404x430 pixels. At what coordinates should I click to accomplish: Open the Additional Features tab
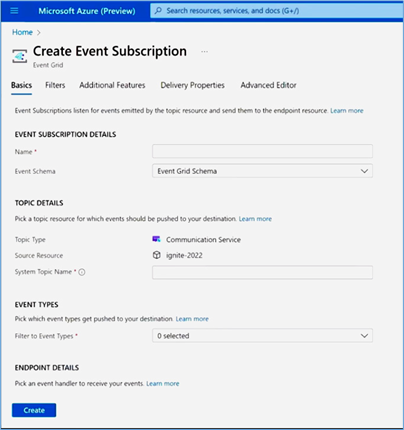[x=112, y=85]
